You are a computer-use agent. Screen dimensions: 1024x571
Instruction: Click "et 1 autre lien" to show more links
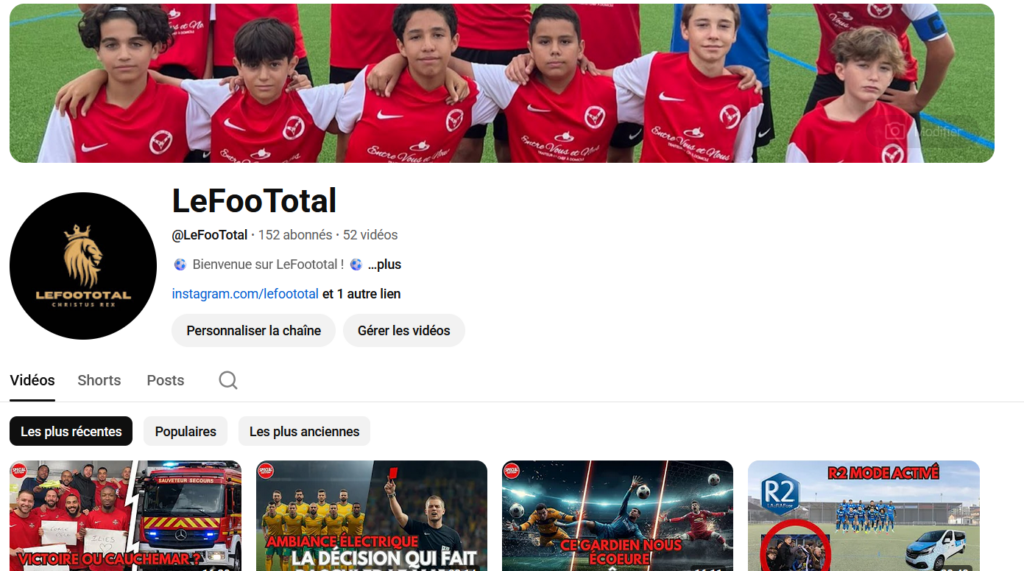(x=361, y=294)
